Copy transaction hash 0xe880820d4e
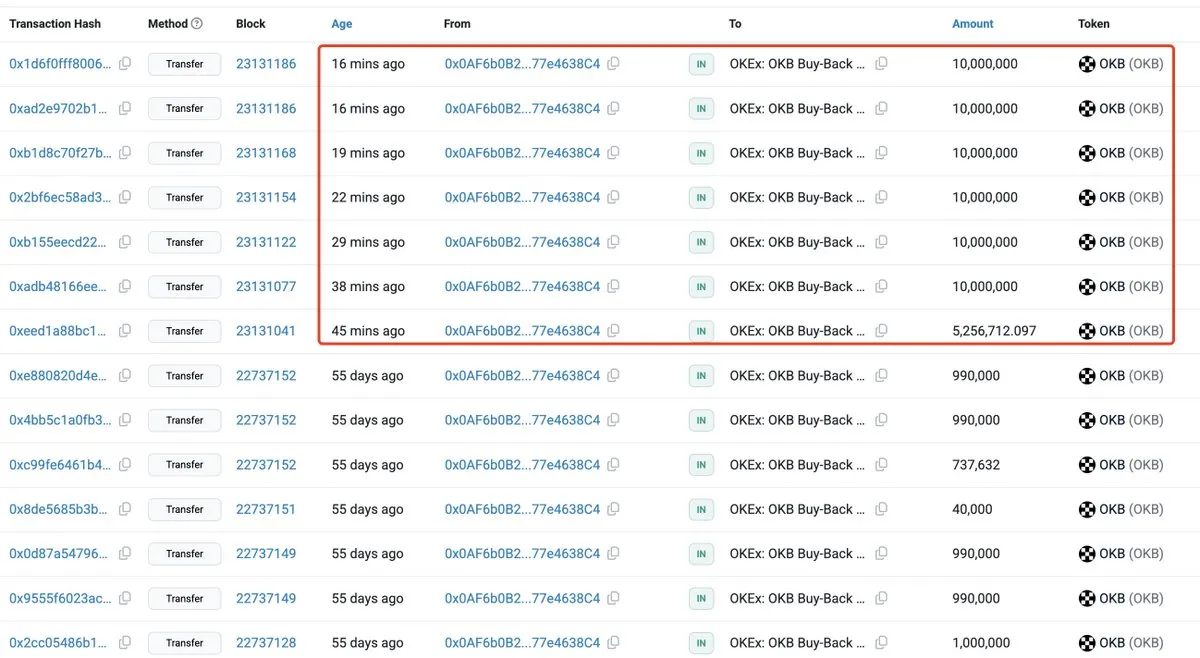 [x=125, y=376]
